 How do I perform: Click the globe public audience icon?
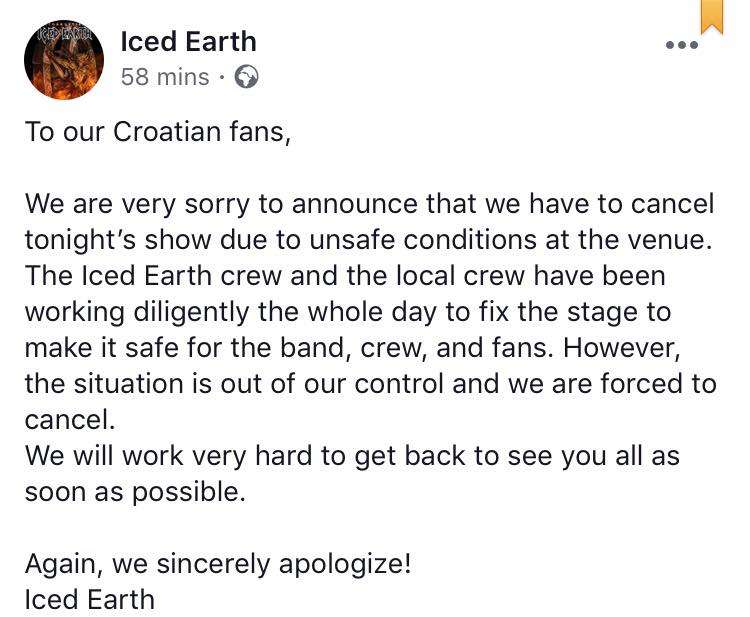[x=245, y=77]
